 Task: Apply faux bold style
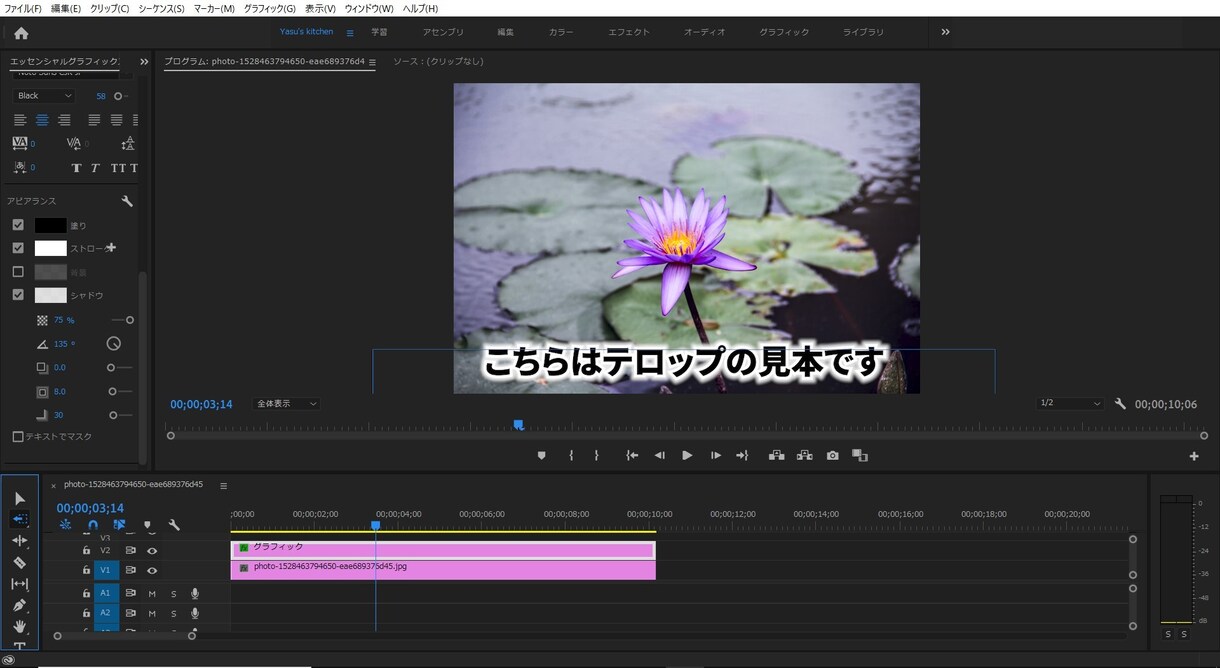[76, 168]
